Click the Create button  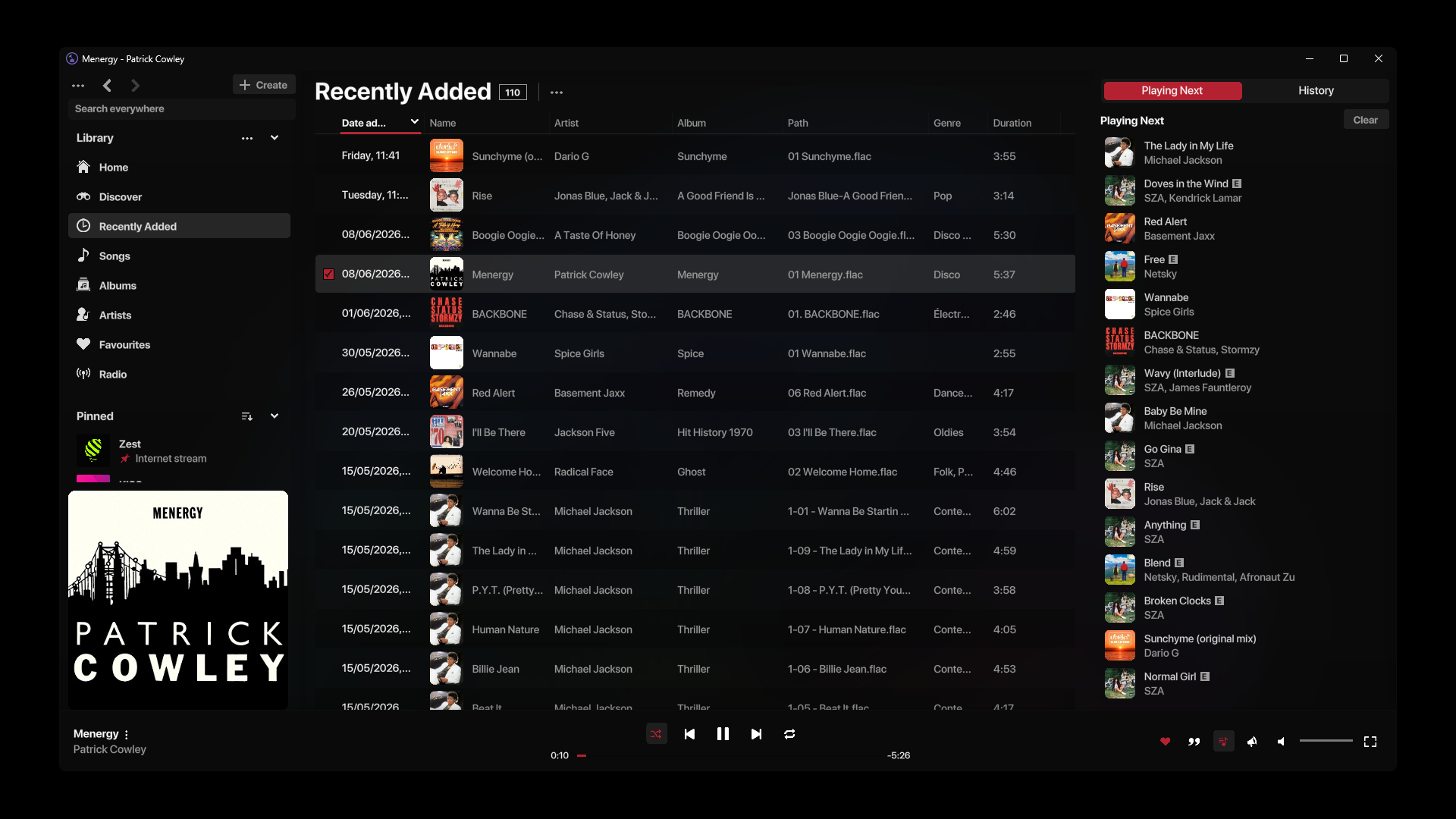pyautogui.click(x=263, y=85)
